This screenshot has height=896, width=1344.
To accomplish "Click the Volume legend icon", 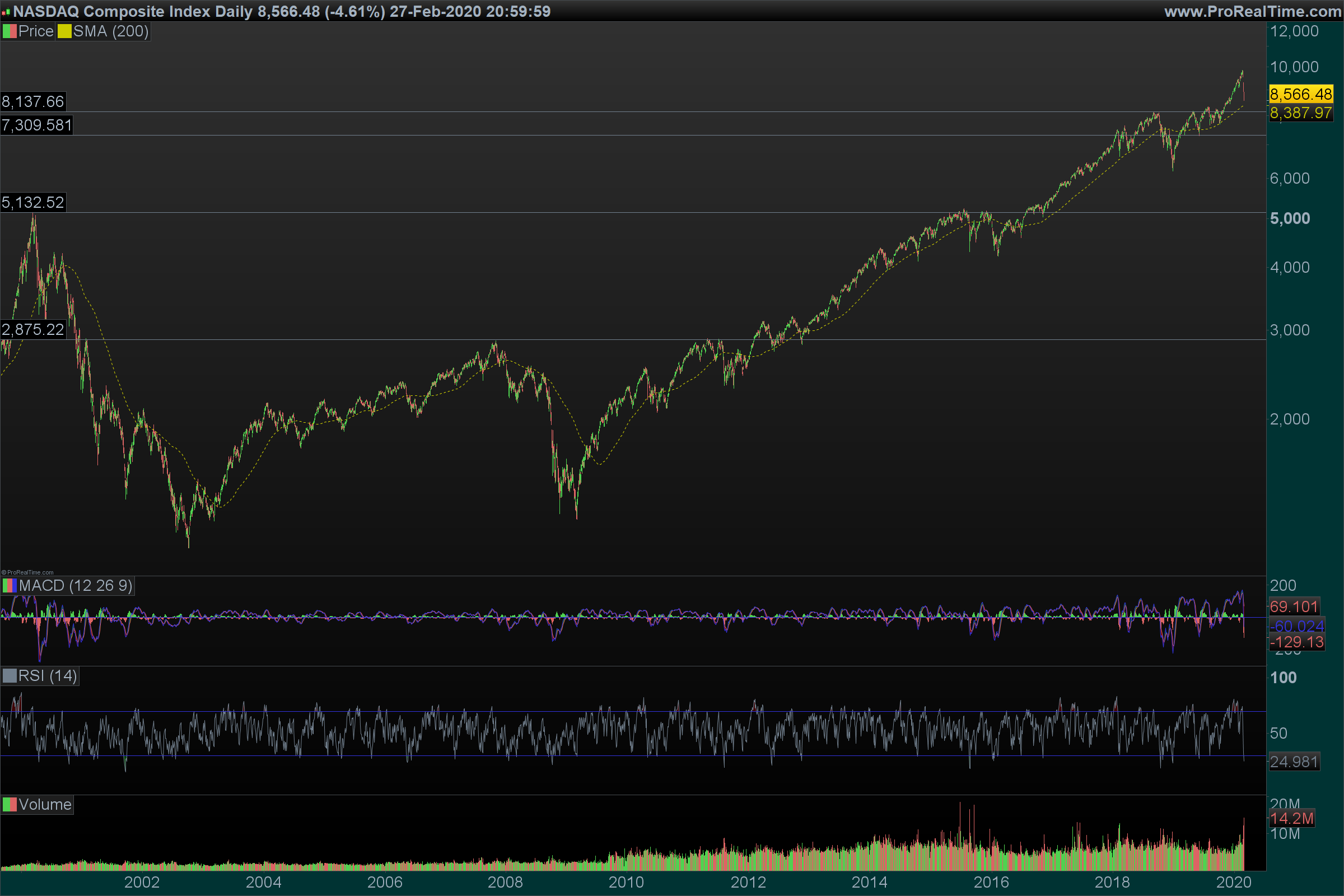I will [10, 805].
